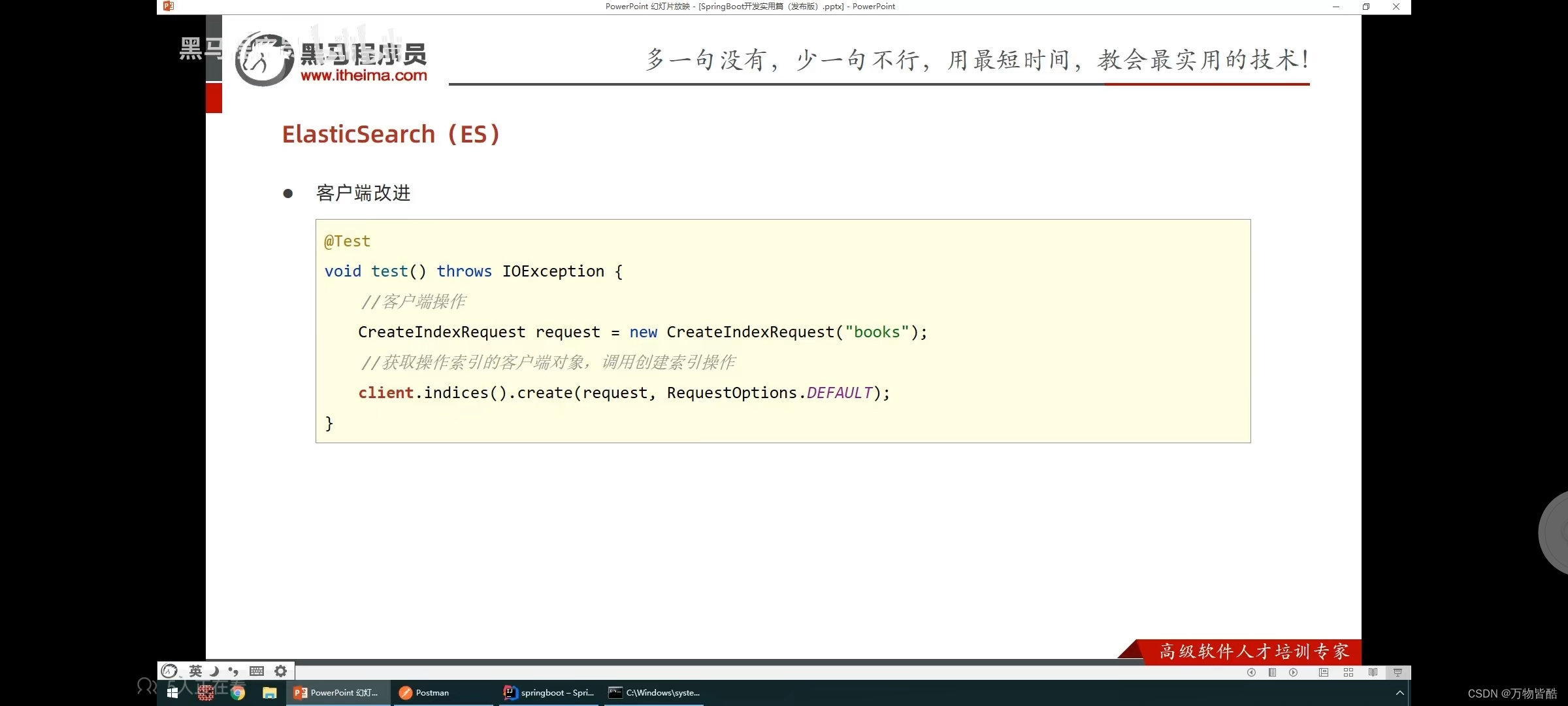Click the @Test annotation line
The width and height of the screenshot is (1568, 706).
348,241
